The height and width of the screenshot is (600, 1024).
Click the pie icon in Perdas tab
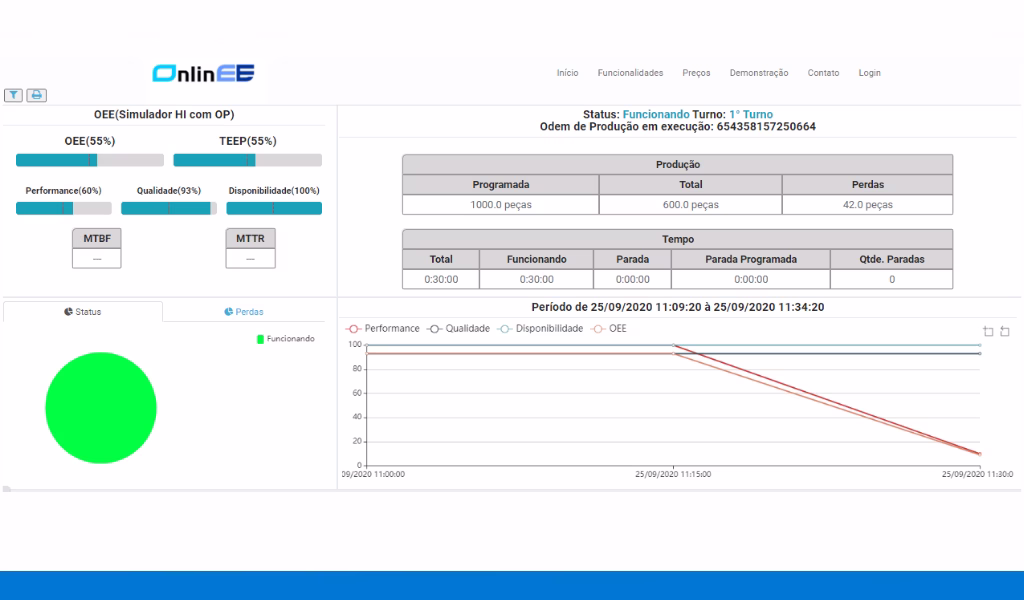click(x=229, y=311)
